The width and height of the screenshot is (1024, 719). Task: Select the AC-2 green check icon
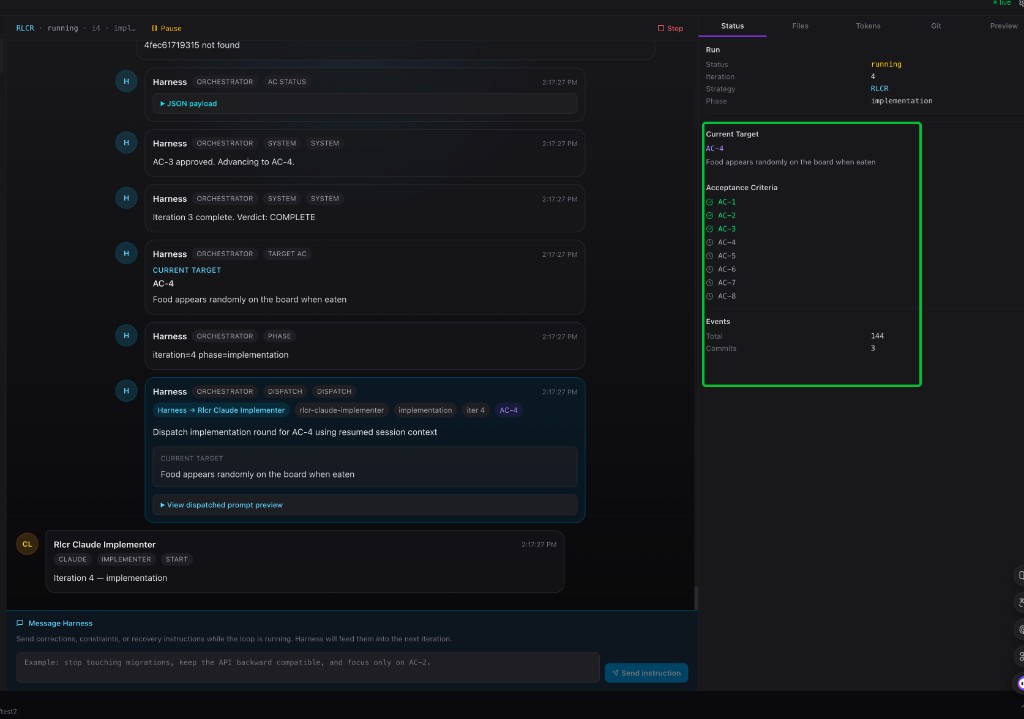[709, 216]
